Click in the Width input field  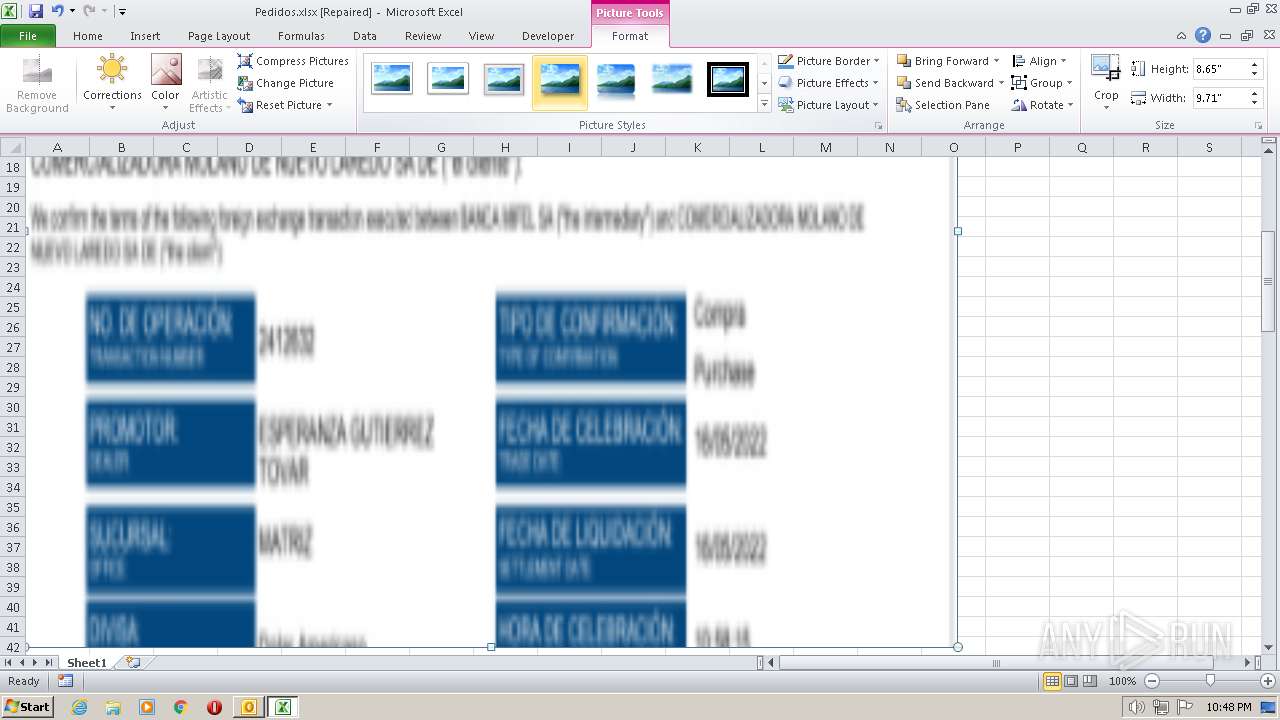click(1220, 98)
